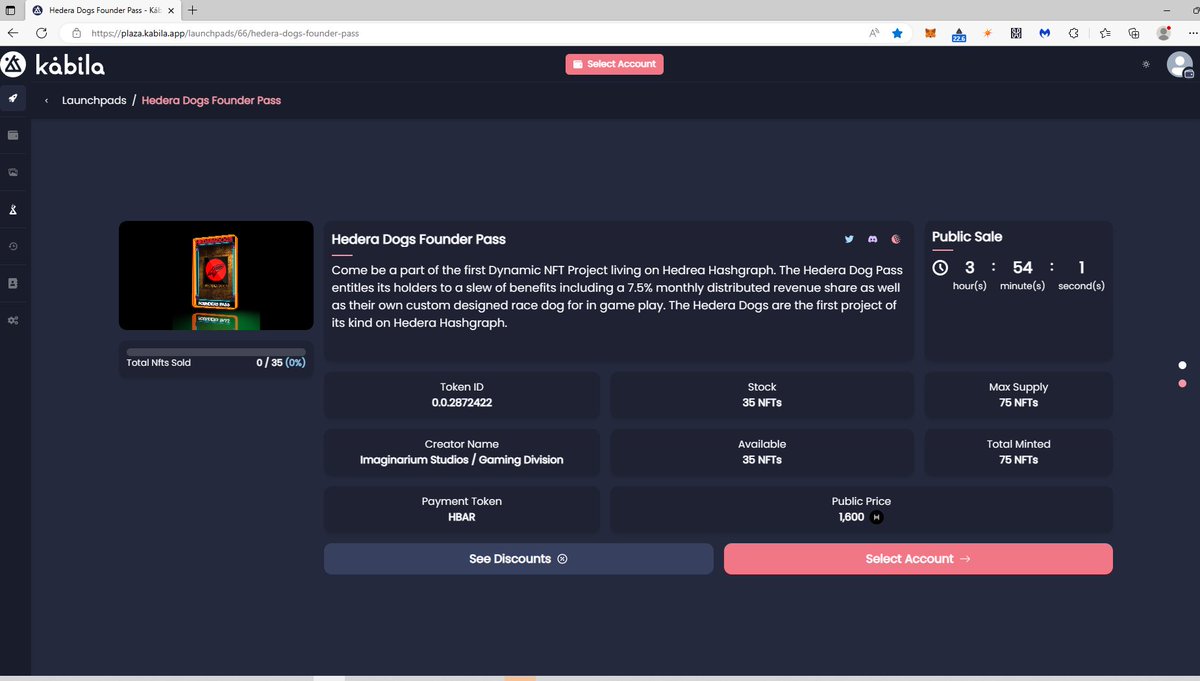Open the Founder Pass NFT image
Screen dimensions: 1200x681
pos(216,275)
